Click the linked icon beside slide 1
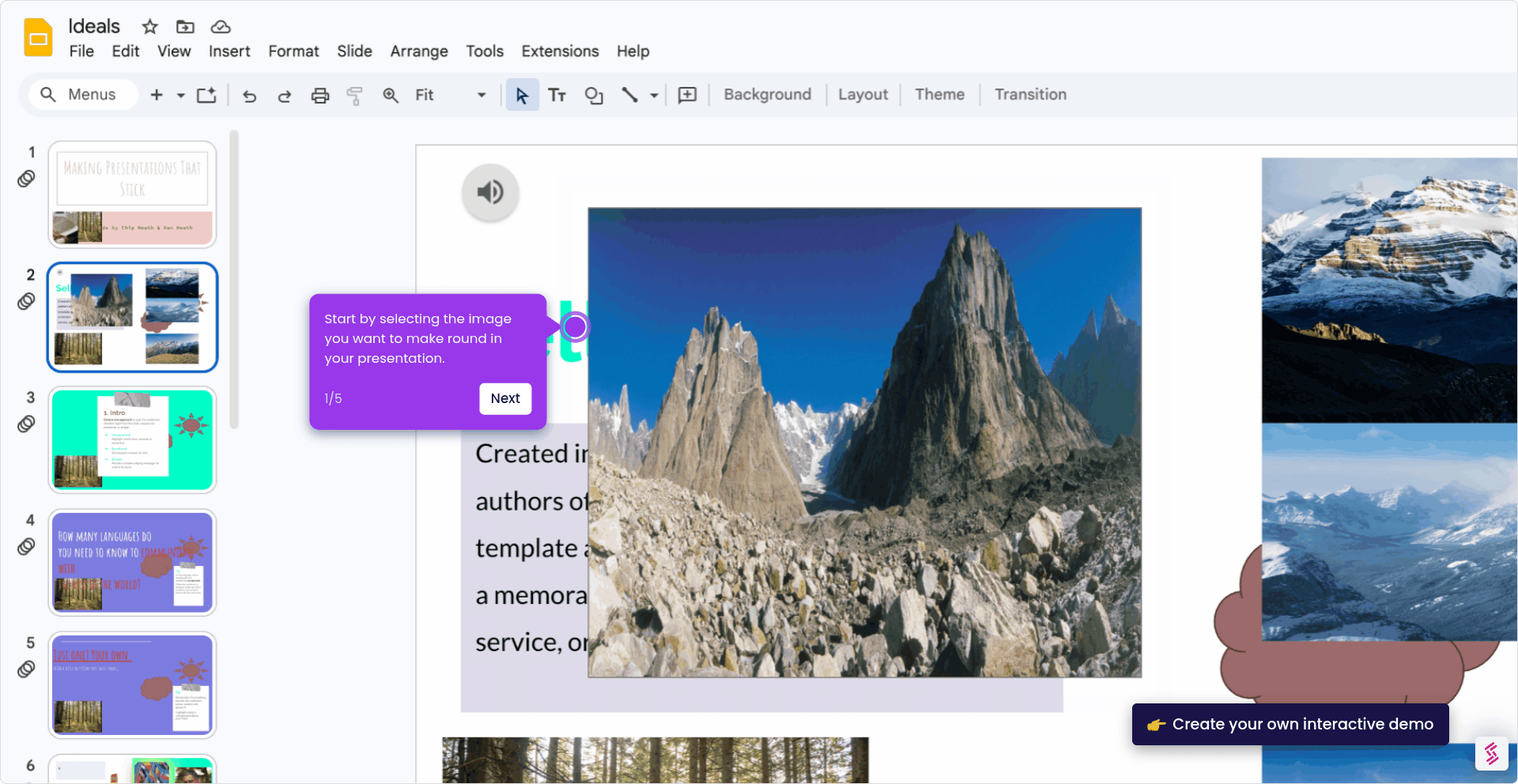Image resolution: width=1518 pixels, height=784 pixels. 26,179
